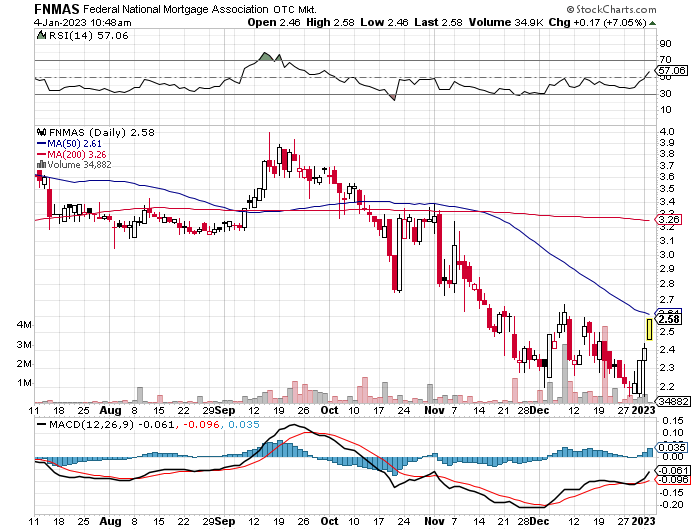
Task: Click the 2.2 label on the price axis
Action: pyautogui.click(x=667, y=386)
